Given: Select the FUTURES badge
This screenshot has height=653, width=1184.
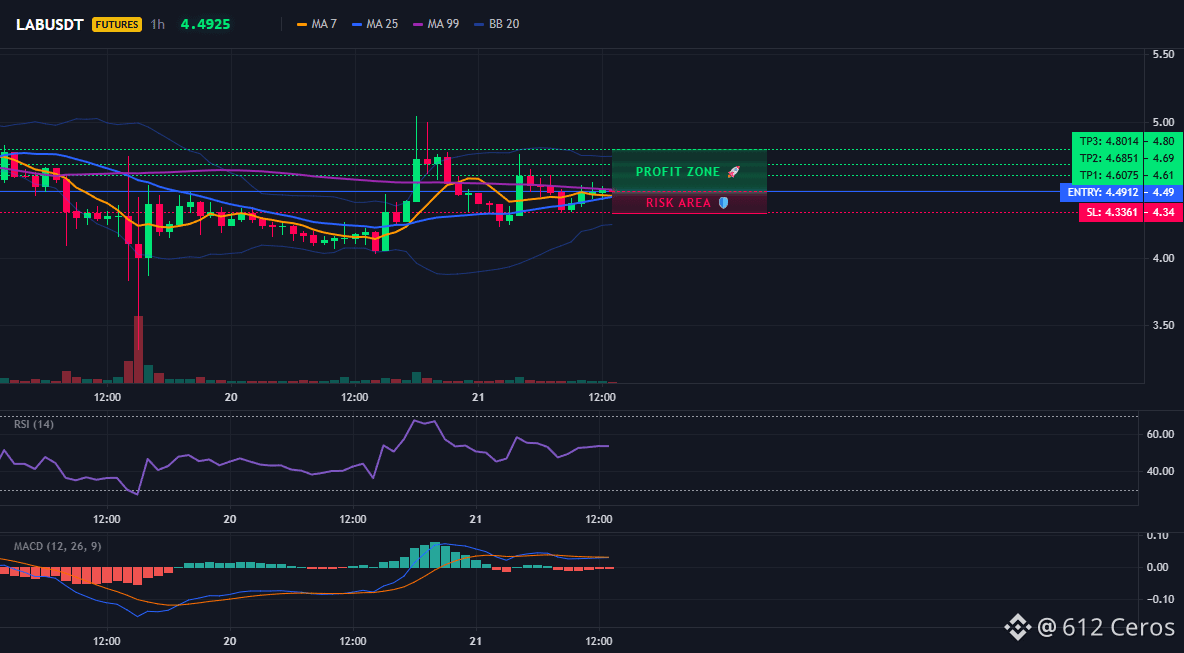Looking at the screenshot, I should tap(117, 24).
